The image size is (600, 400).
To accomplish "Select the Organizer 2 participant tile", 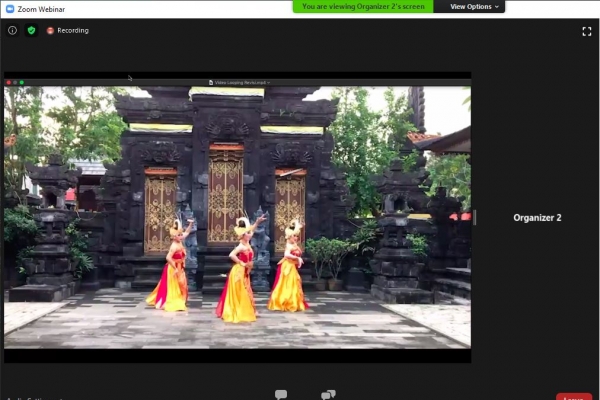I will tap(537, 217).
